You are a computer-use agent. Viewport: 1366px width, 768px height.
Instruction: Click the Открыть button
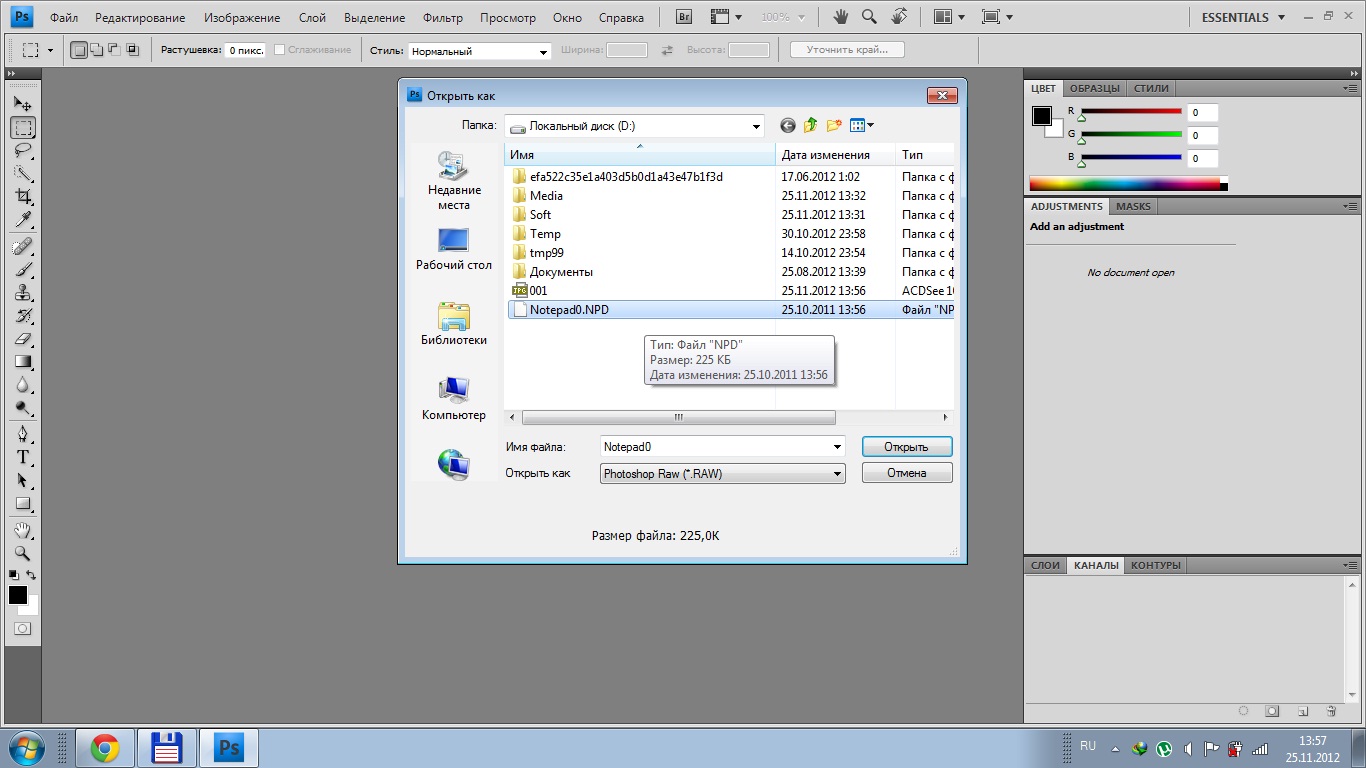click(x=907, y=447)
